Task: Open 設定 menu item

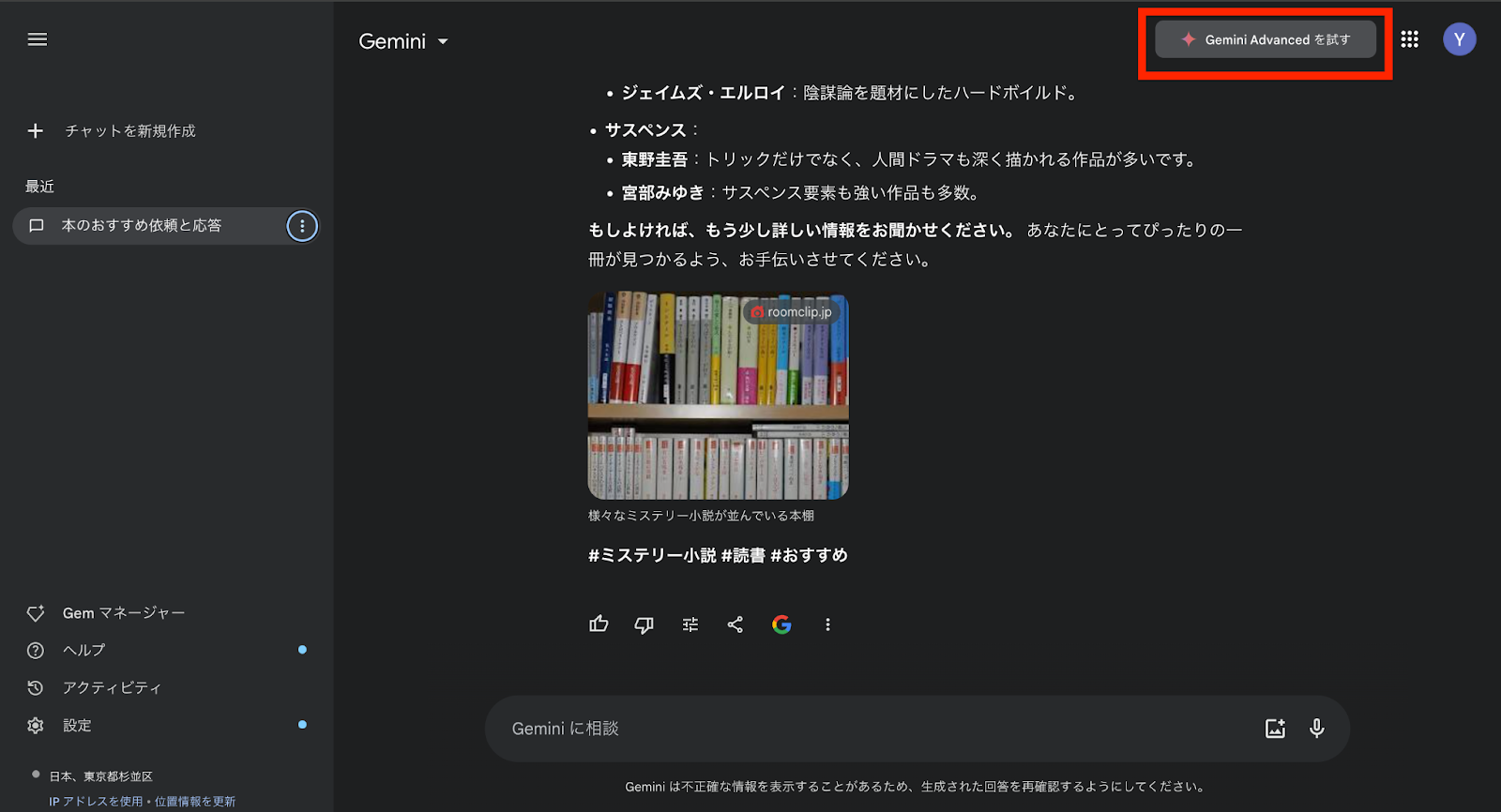Action: (x=77, y=726)
